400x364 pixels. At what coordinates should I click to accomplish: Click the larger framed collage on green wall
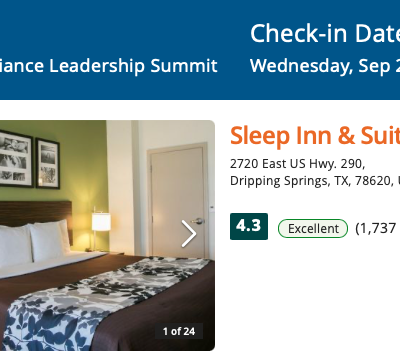16,158
